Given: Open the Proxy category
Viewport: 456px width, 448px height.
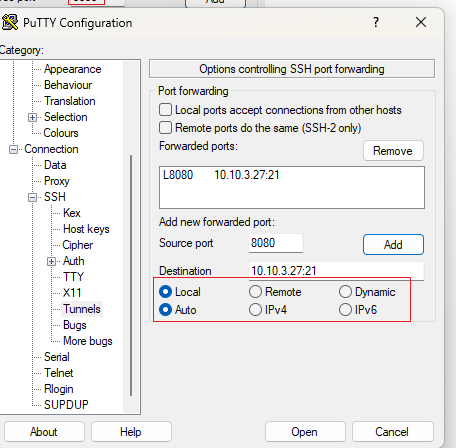Looking at the screenshot, I should (x=57, y=181).
